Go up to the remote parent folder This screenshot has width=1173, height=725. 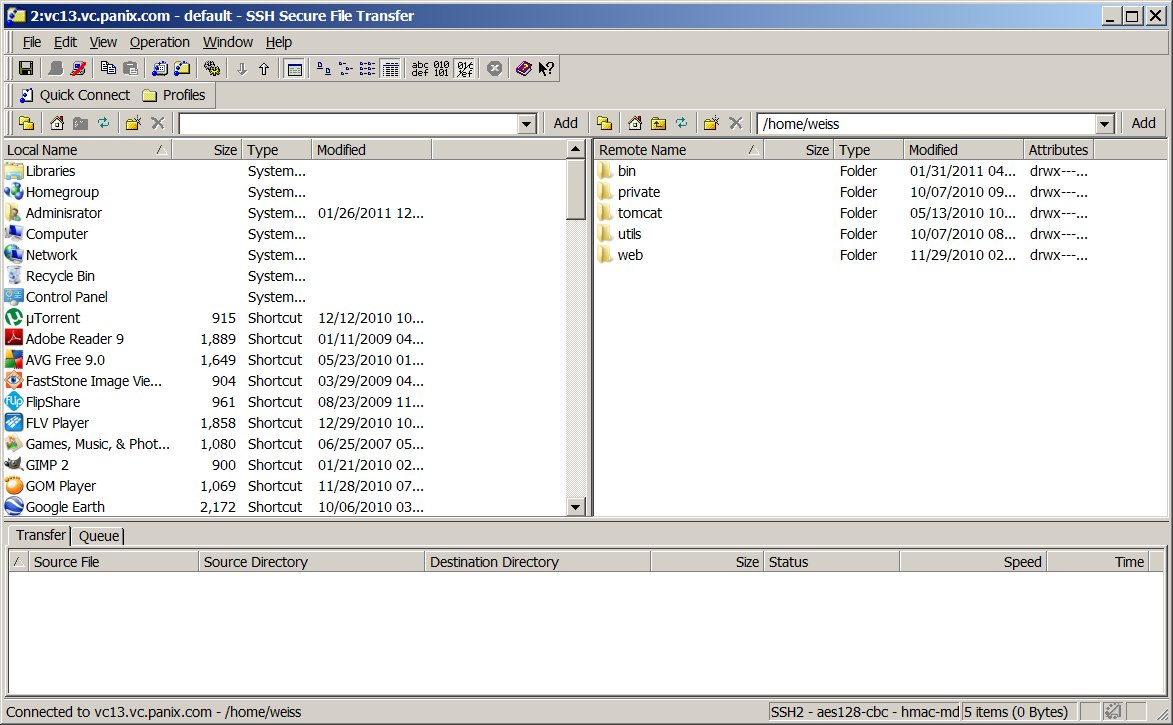pos(658,123)
